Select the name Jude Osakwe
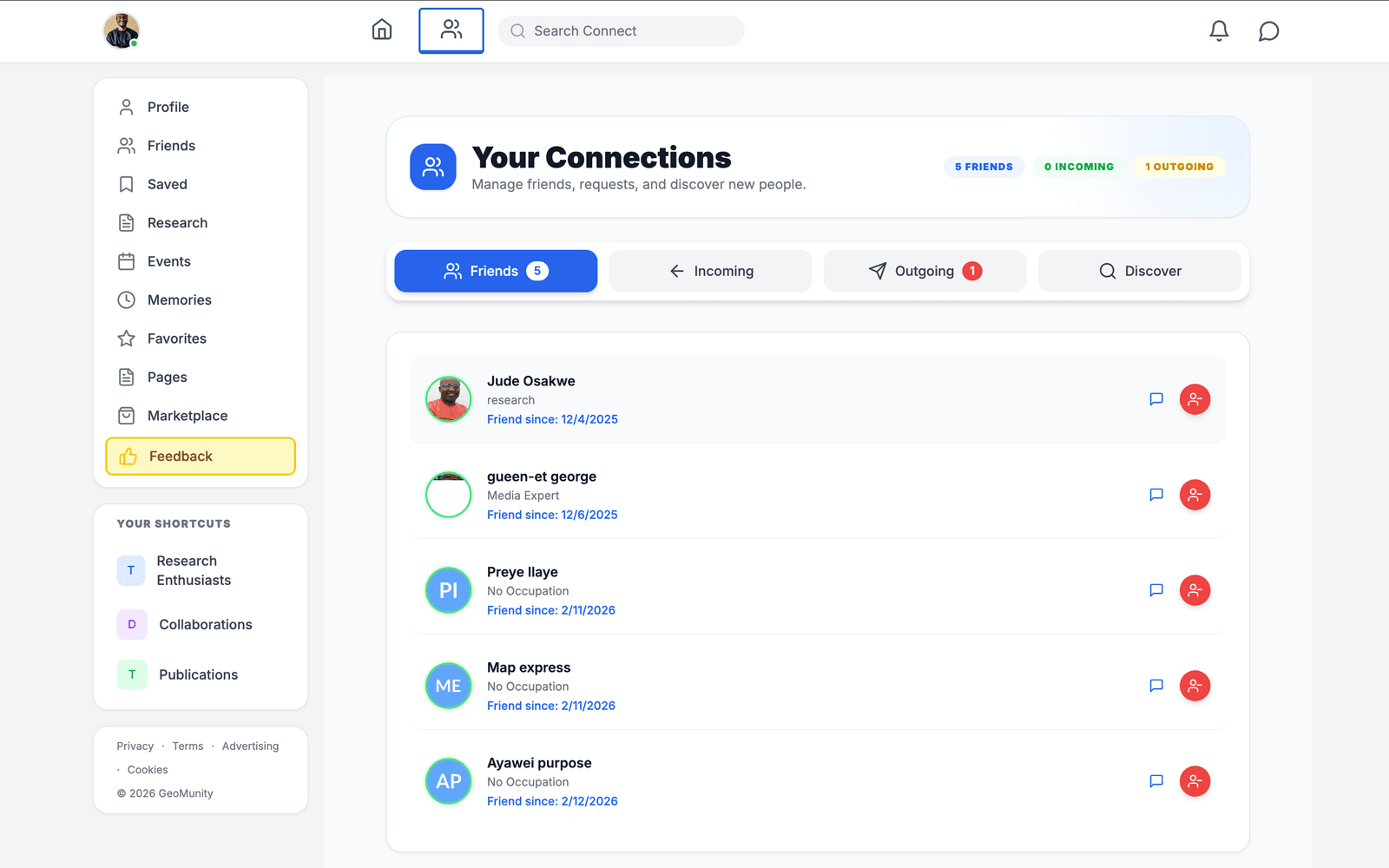 pyautogui.click(x=530, y=381)
